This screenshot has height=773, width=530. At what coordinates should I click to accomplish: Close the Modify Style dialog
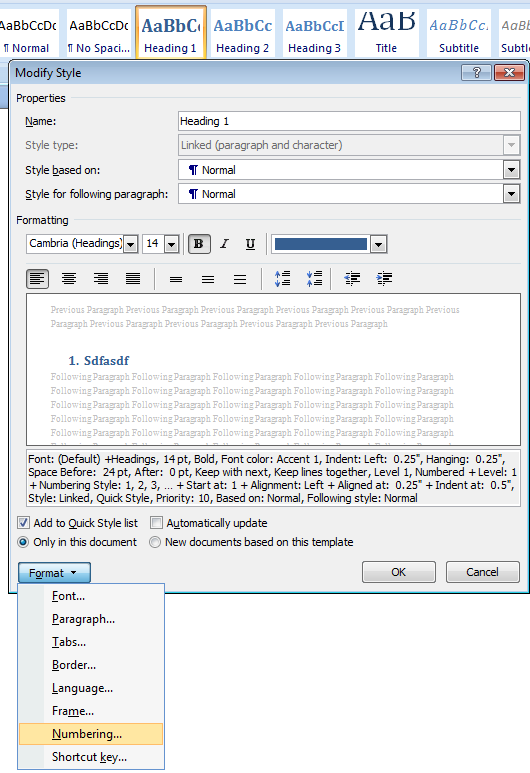[x=509, y=73]
